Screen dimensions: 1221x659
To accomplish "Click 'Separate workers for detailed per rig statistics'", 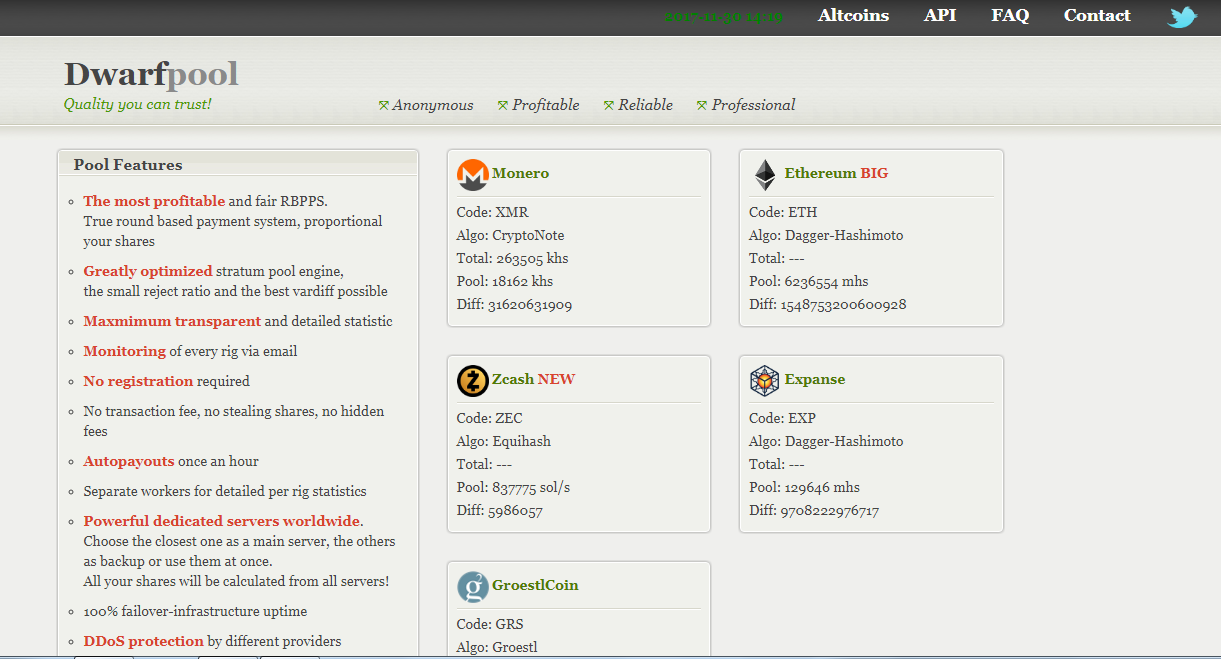I will (225, 491).
